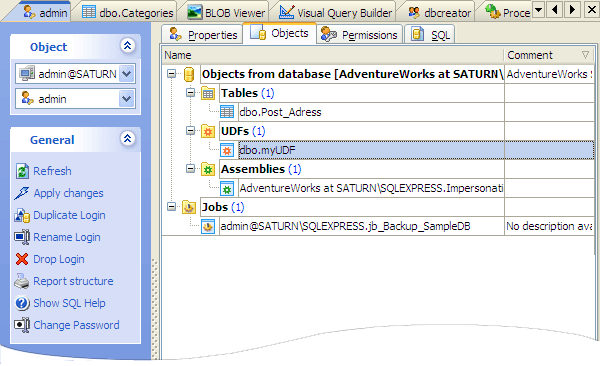This screenshot has width=600, height=366.
Task: Click the Rename Login link
Action: 67,237
